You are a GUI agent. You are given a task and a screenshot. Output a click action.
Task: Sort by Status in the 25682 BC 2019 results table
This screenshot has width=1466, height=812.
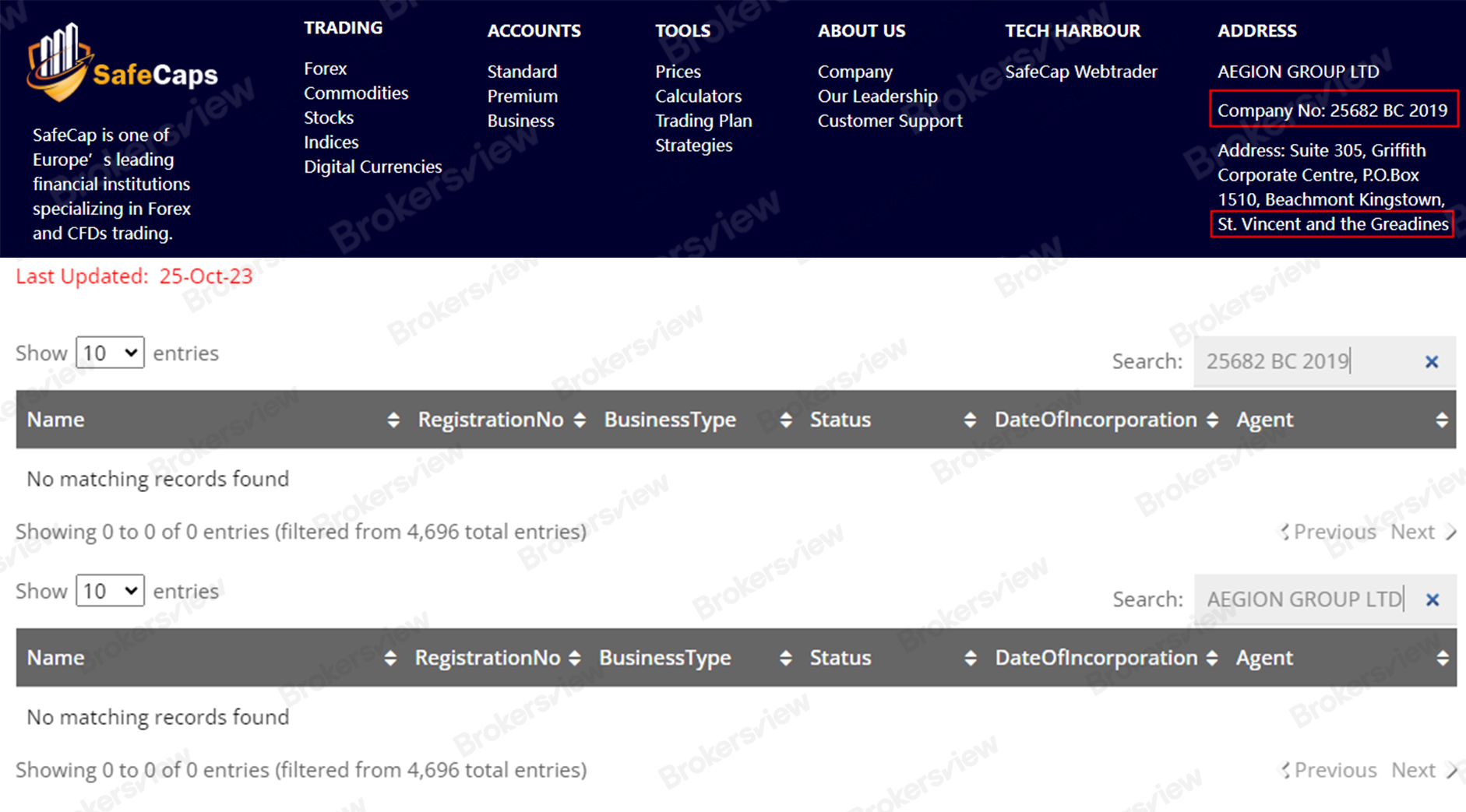pos(970,420)
